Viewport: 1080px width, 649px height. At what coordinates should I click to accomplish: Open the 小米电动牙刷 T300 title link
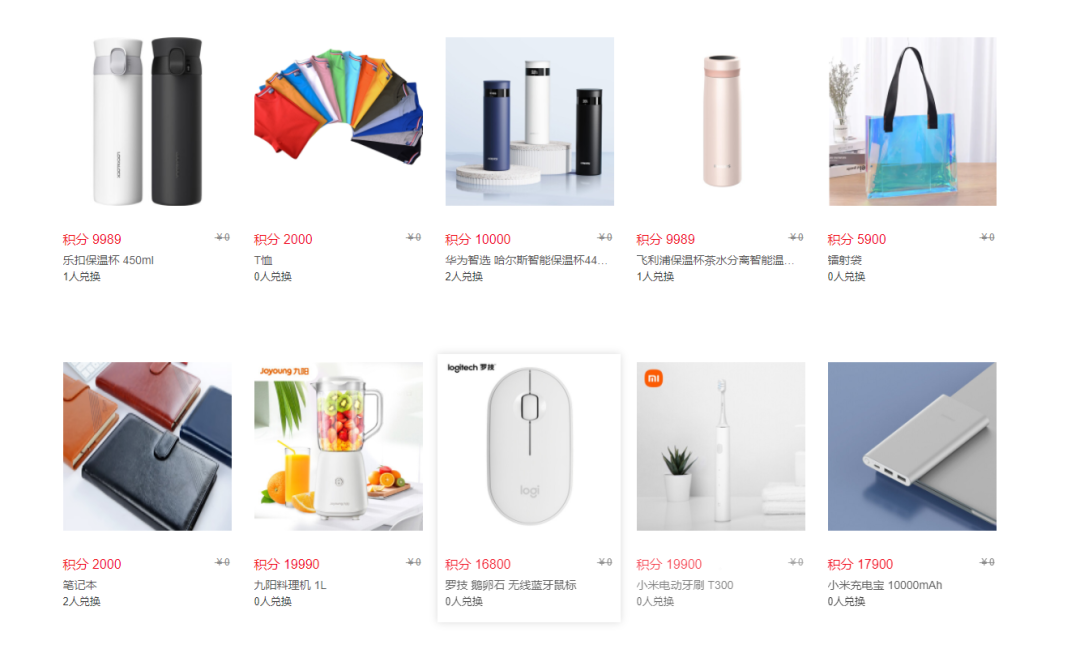685,585
